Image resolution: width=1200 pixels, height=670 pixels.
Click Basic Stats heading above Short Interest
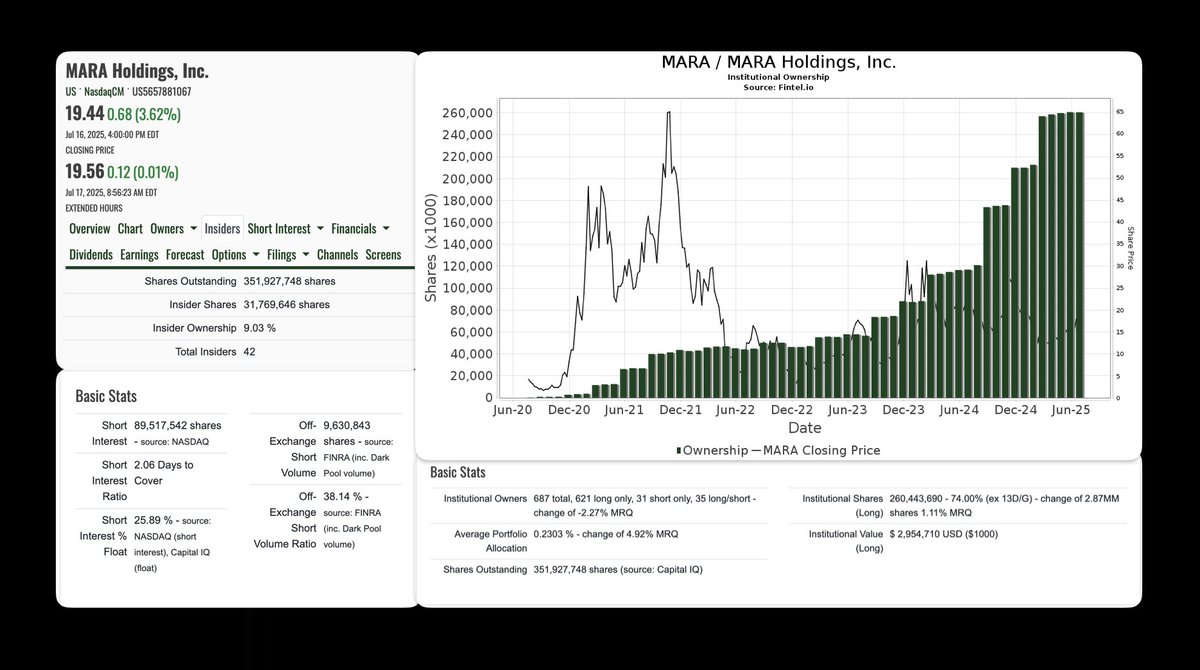click(106, 396)
